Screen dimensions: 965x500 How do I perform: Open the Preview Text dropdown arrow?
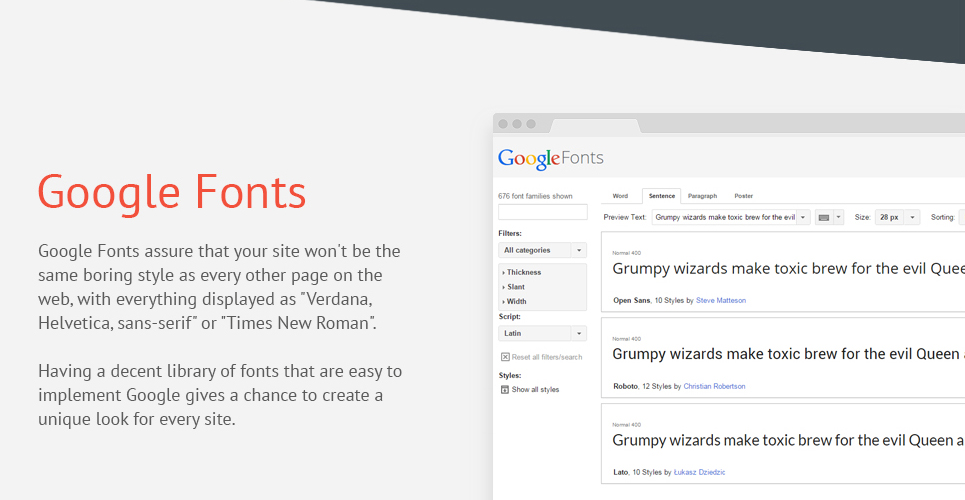(x=803, y=217)
